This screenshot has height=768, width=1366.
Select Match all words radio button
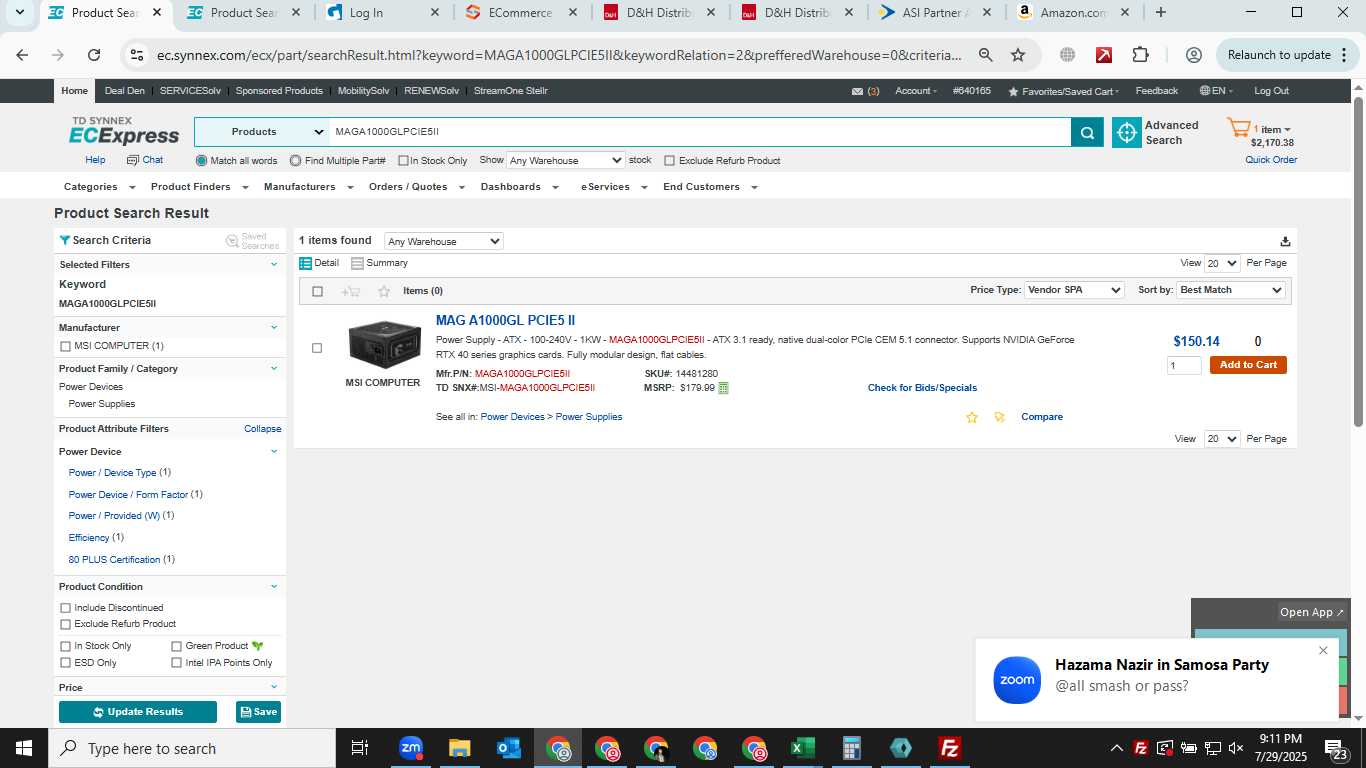[201, 160]
